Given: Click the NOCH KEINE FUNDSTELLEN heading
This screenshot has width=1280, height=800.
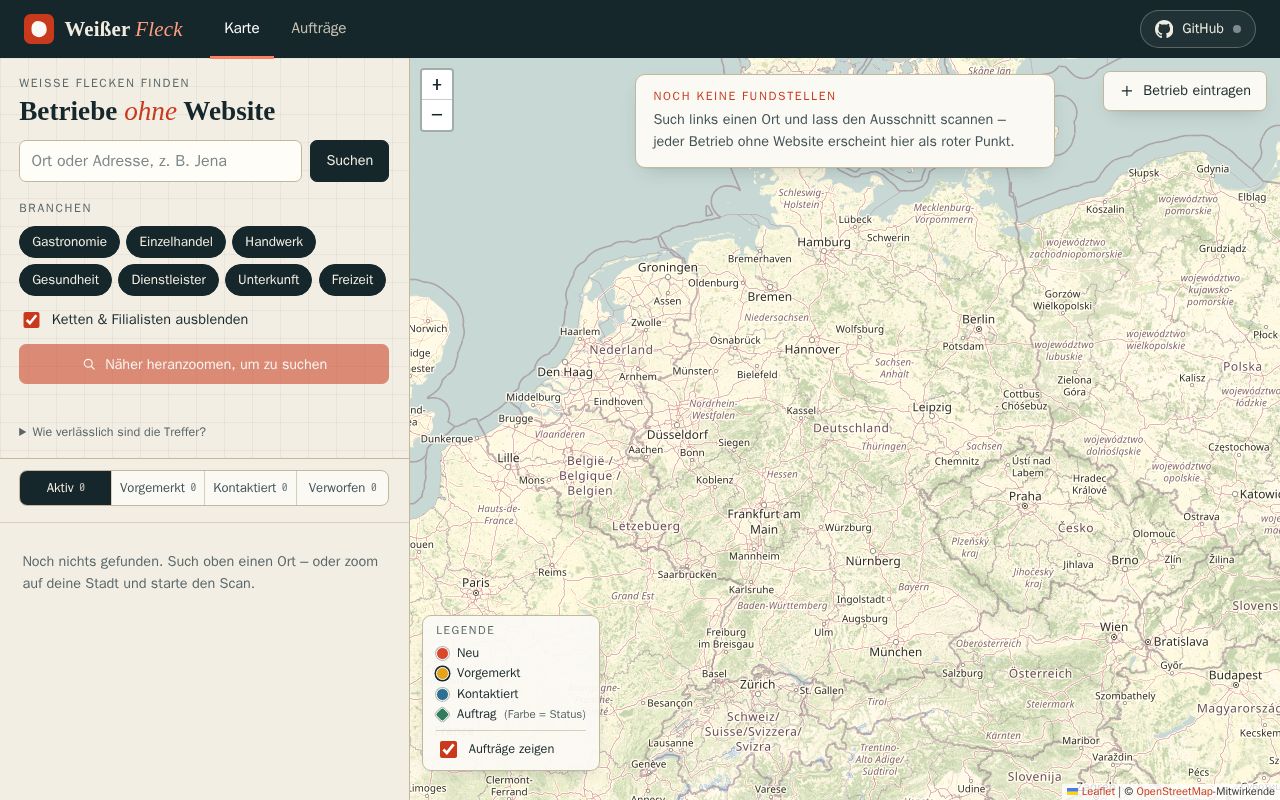Looking at the screenshot, I should pyautogui.click(x=745, y=96).
